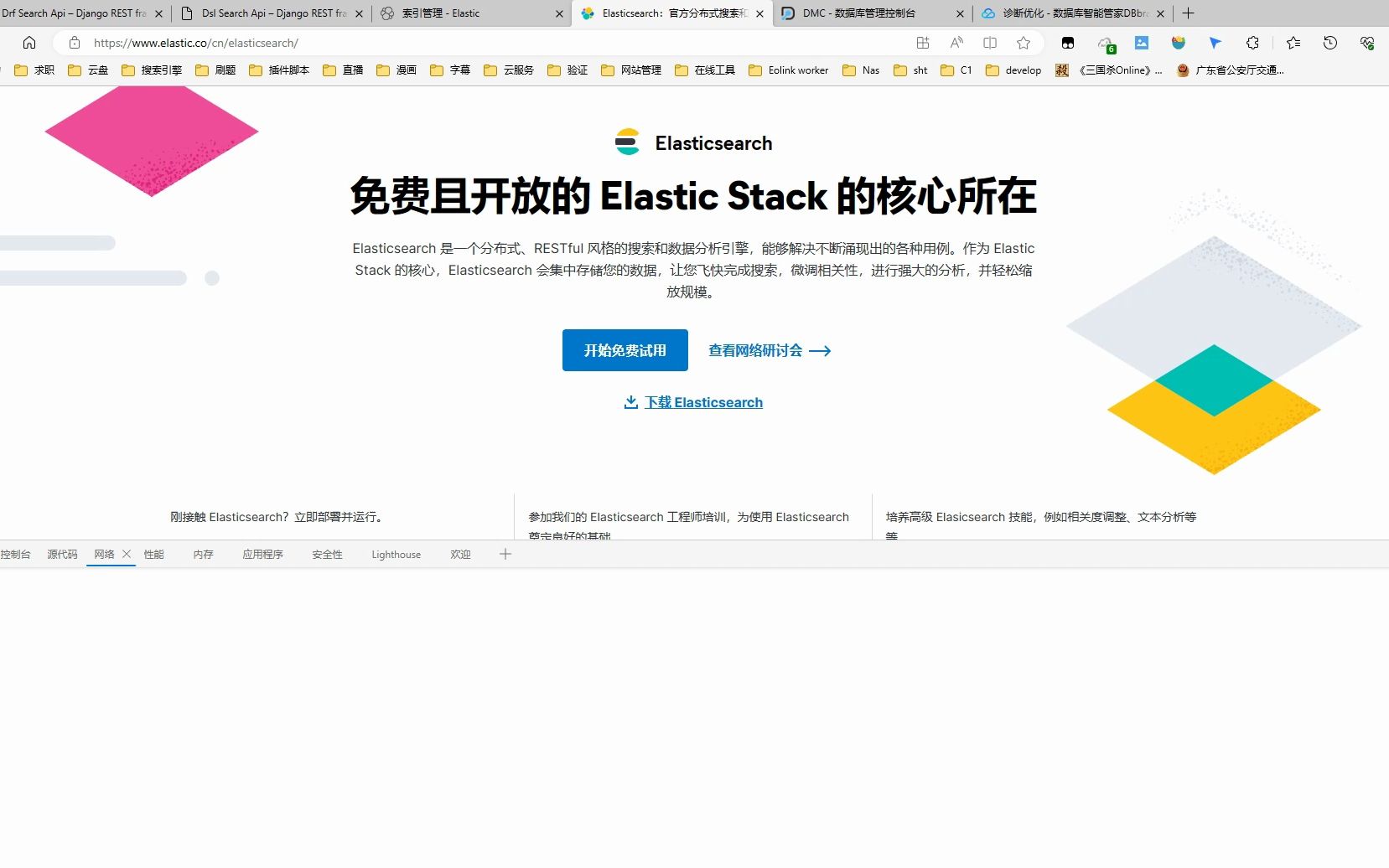1389x868 pixels.
Task: Open 欢迎 devtools tab
Action: [x=460, y=555]
